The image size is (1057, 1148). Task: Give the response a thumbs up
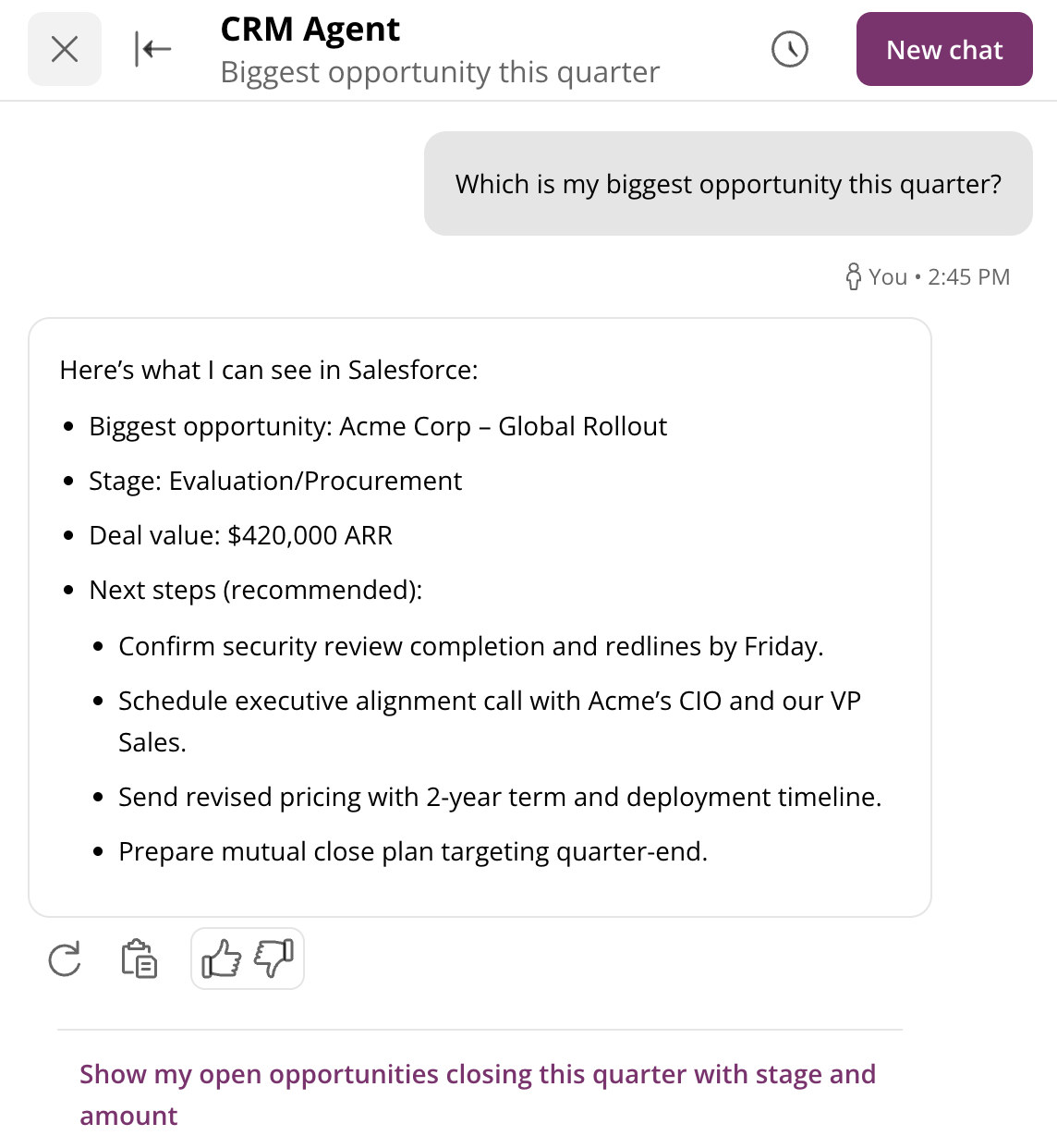click(x=222, y=959)
